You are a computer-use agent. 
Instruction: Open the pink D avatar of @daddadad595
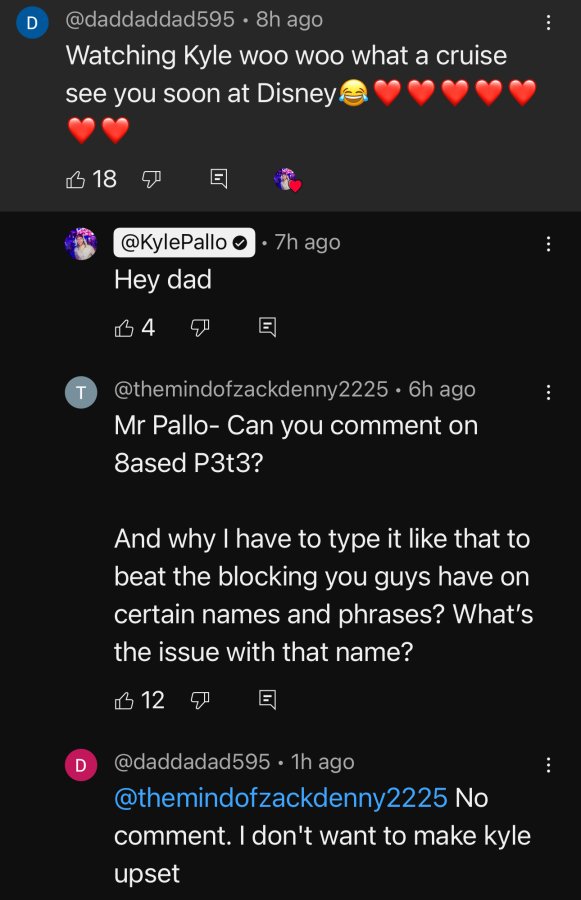coord(81,765)
